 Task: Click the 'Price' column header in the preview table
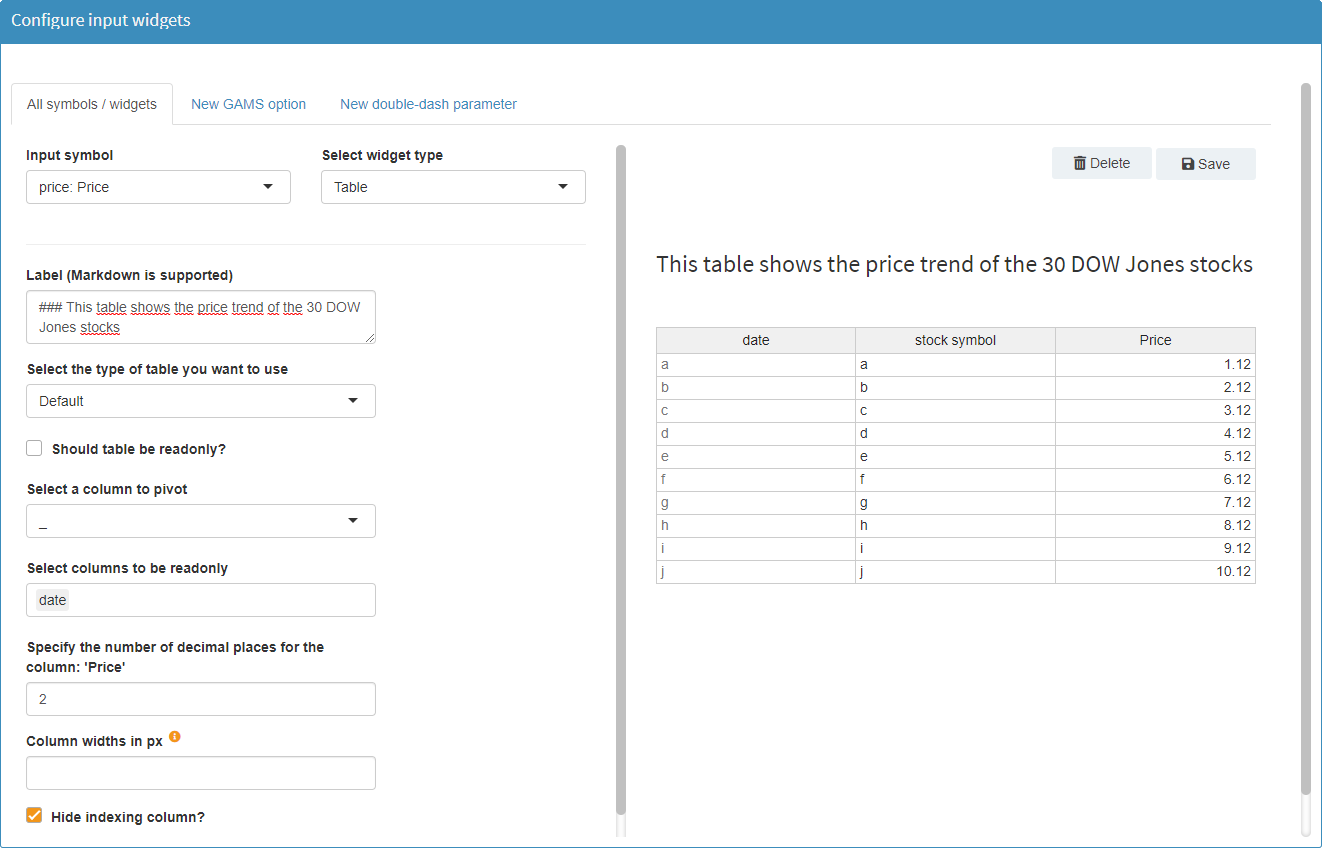pos(1155,340)
